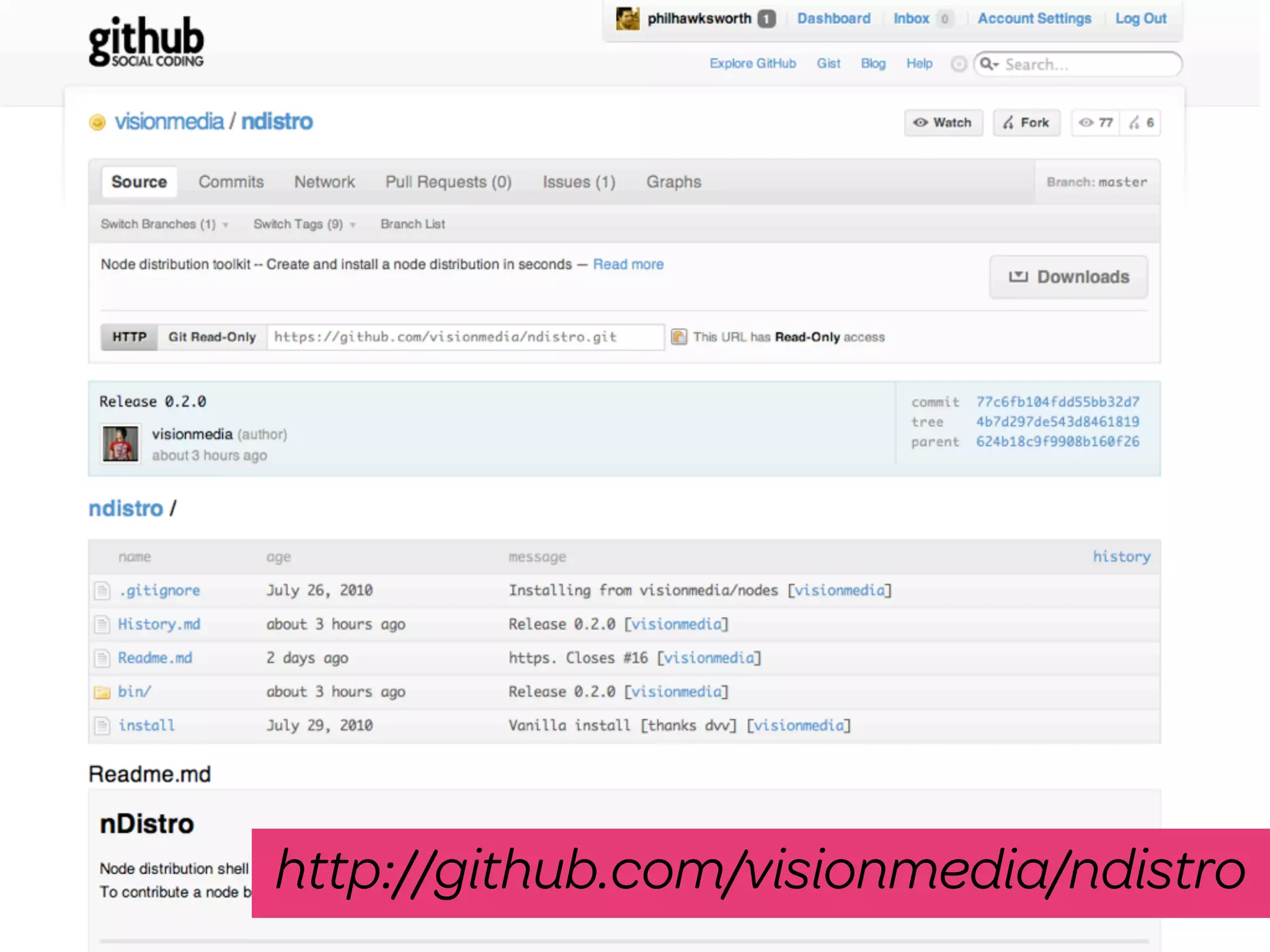Click the forks count icon (6)
Viewport: 1270px width, 952px height.
(1135, 123)
